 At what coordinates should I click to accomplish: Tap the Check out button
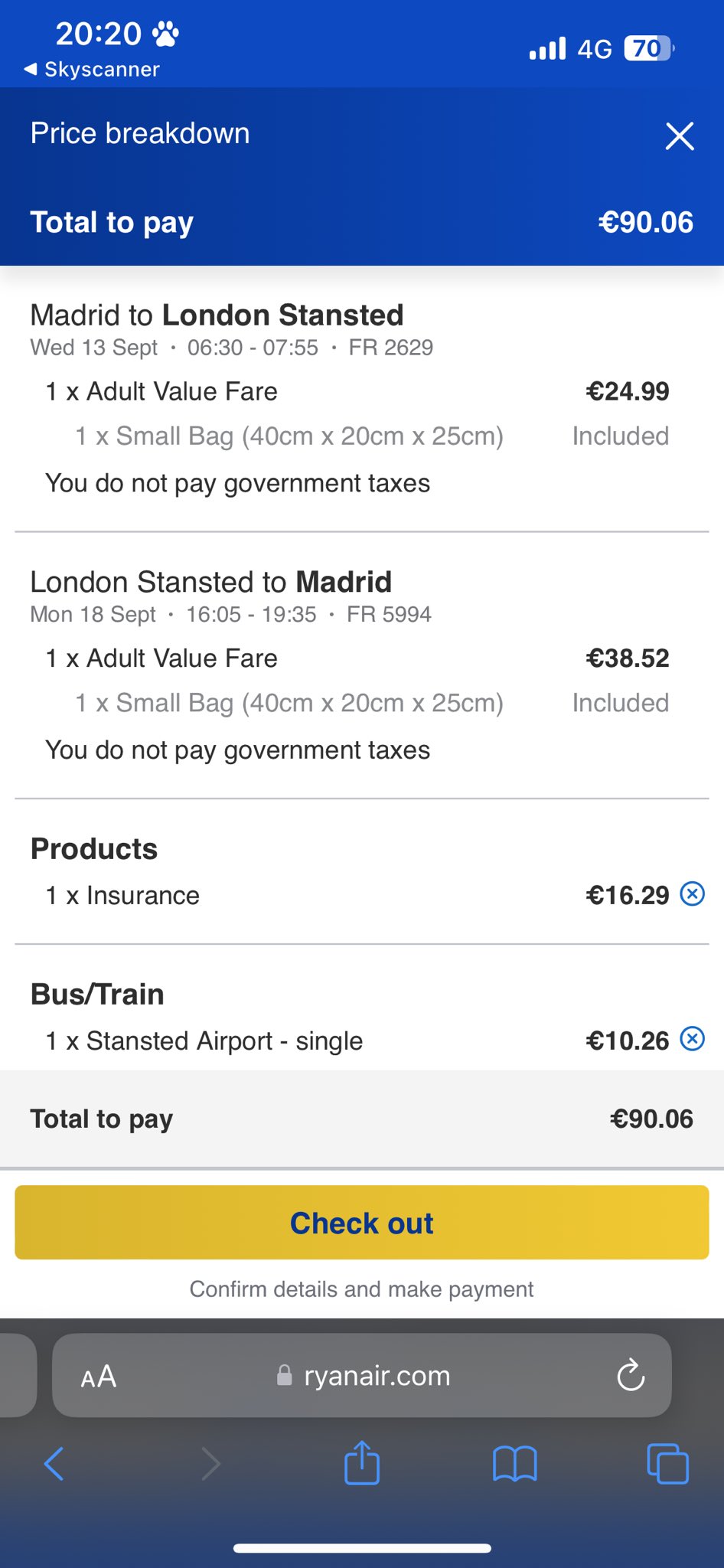[362, 1223]
